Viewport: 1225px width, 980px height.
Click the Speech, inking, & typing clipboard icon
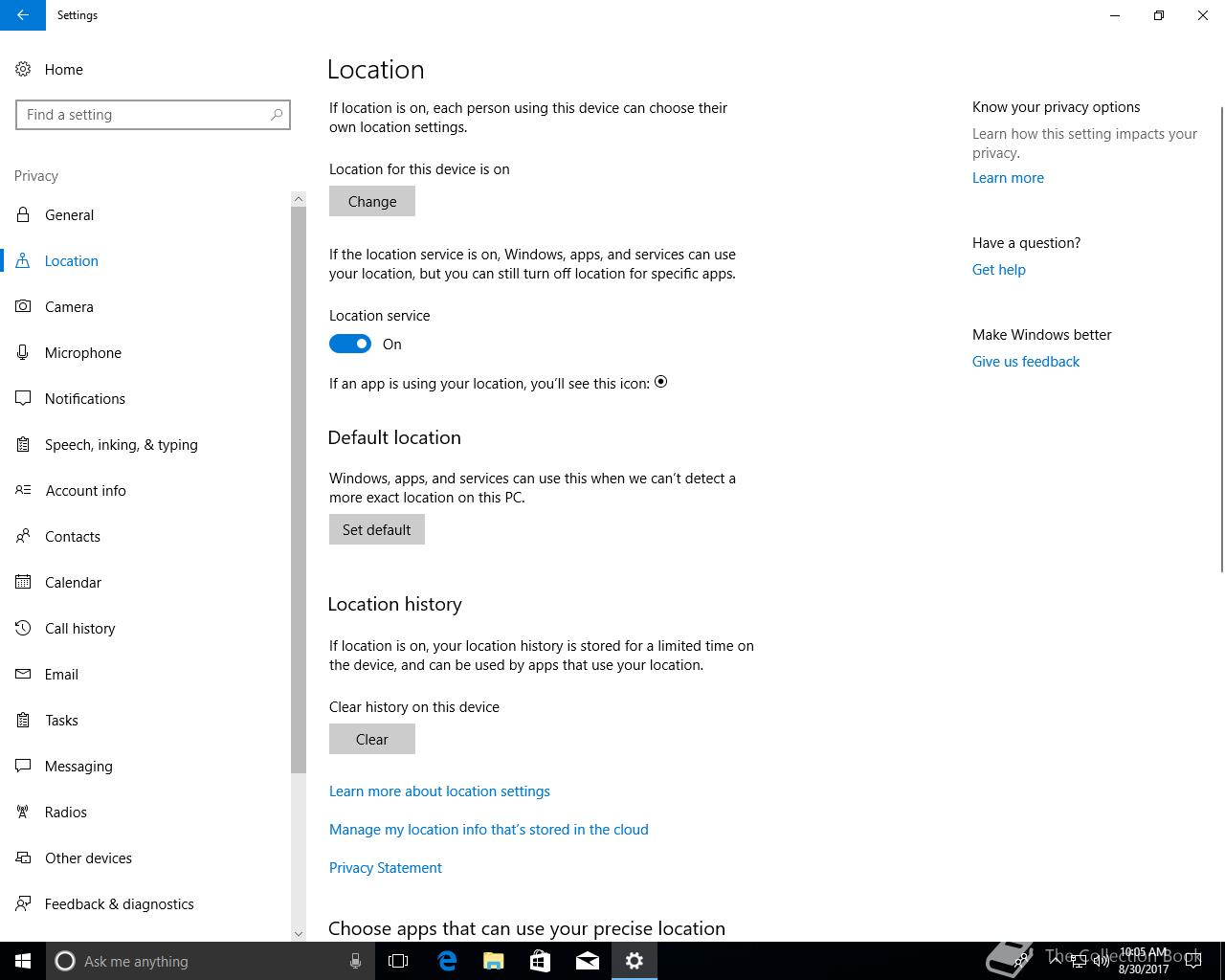coord(23,444)
